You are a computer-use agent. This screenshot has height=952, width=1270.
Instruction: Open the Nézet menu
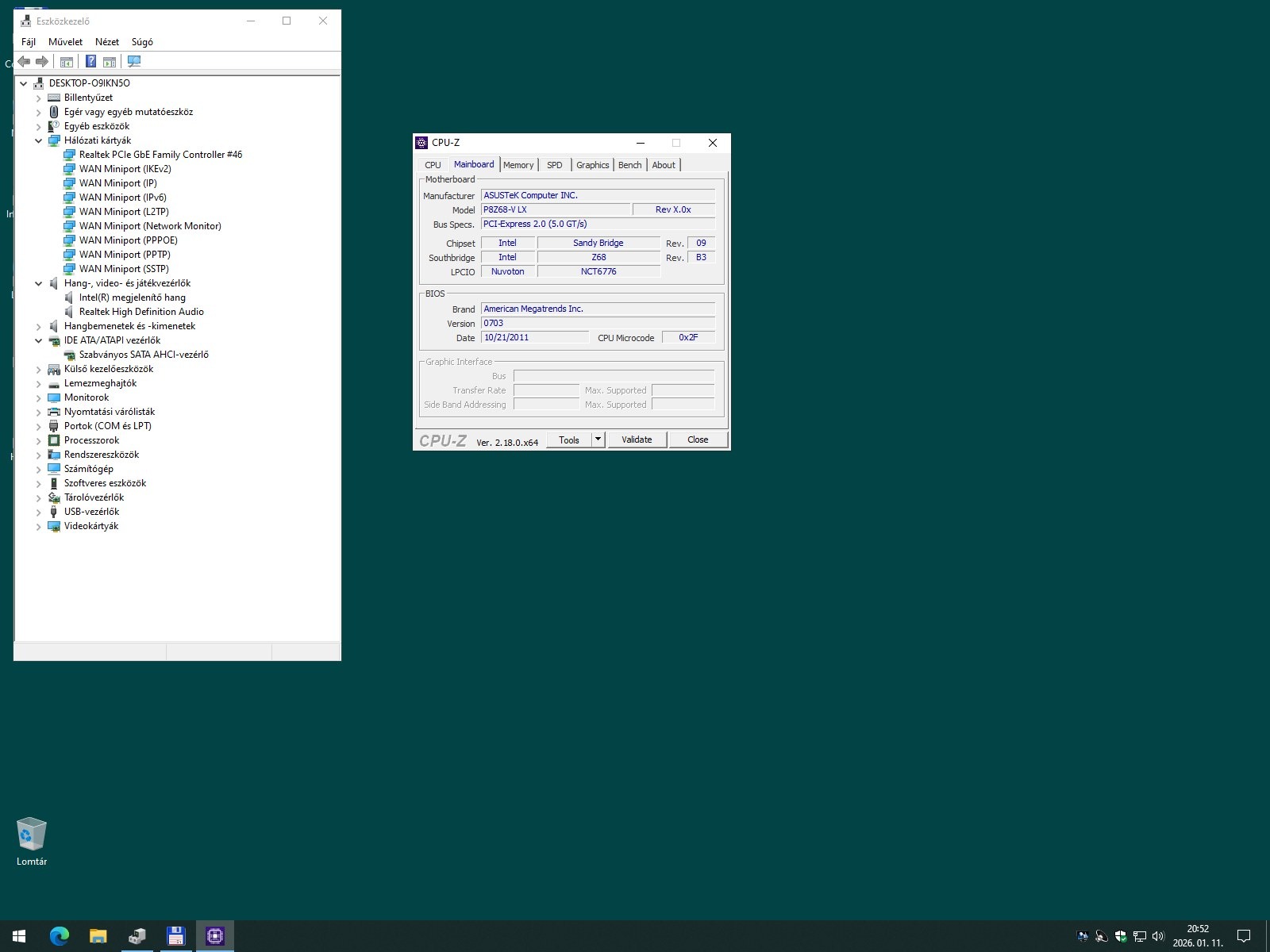click(107, 42)
